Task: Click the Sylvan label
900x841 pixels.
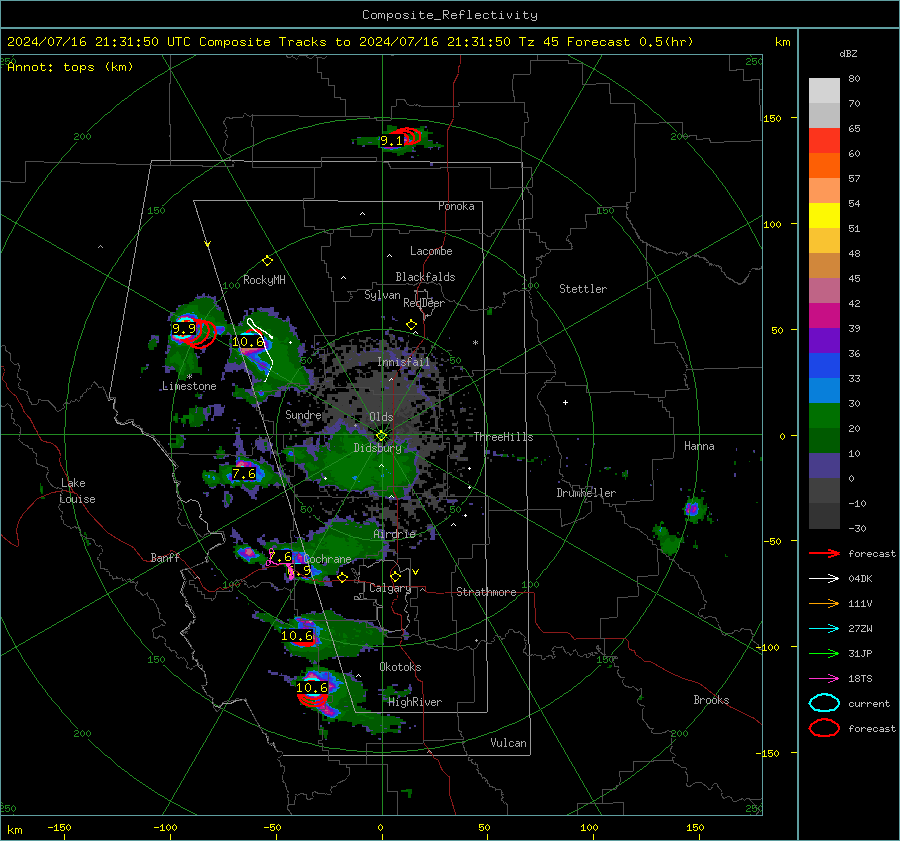Action: pyautogui.click(x=382, y=295)
